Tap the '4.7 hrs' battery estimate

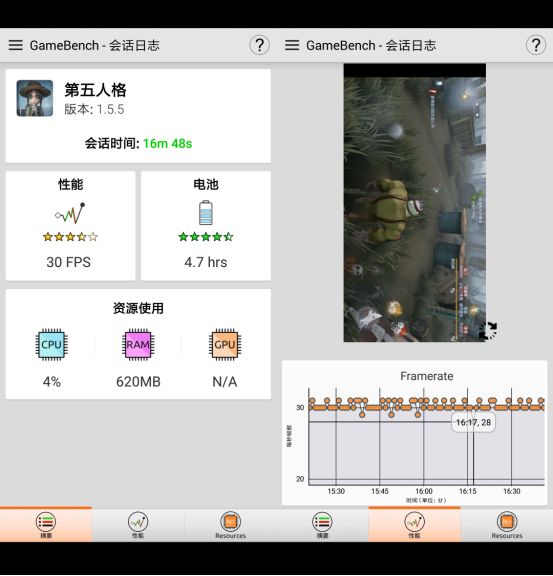205,262
